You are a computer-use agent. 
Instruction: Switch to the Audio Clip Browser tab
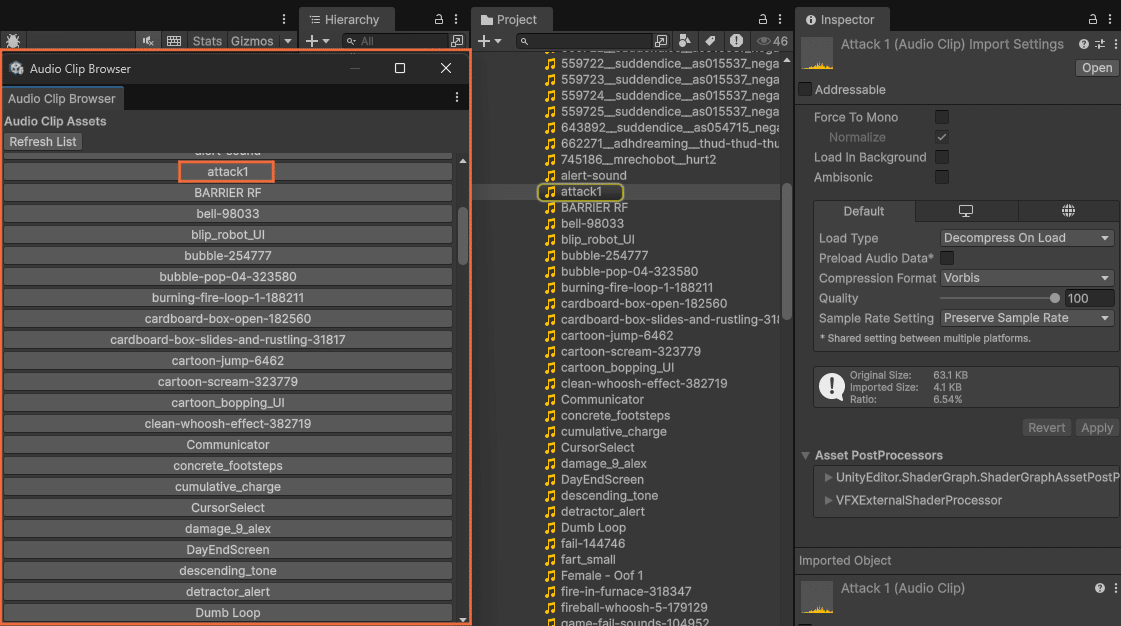[x=62, y=98]
